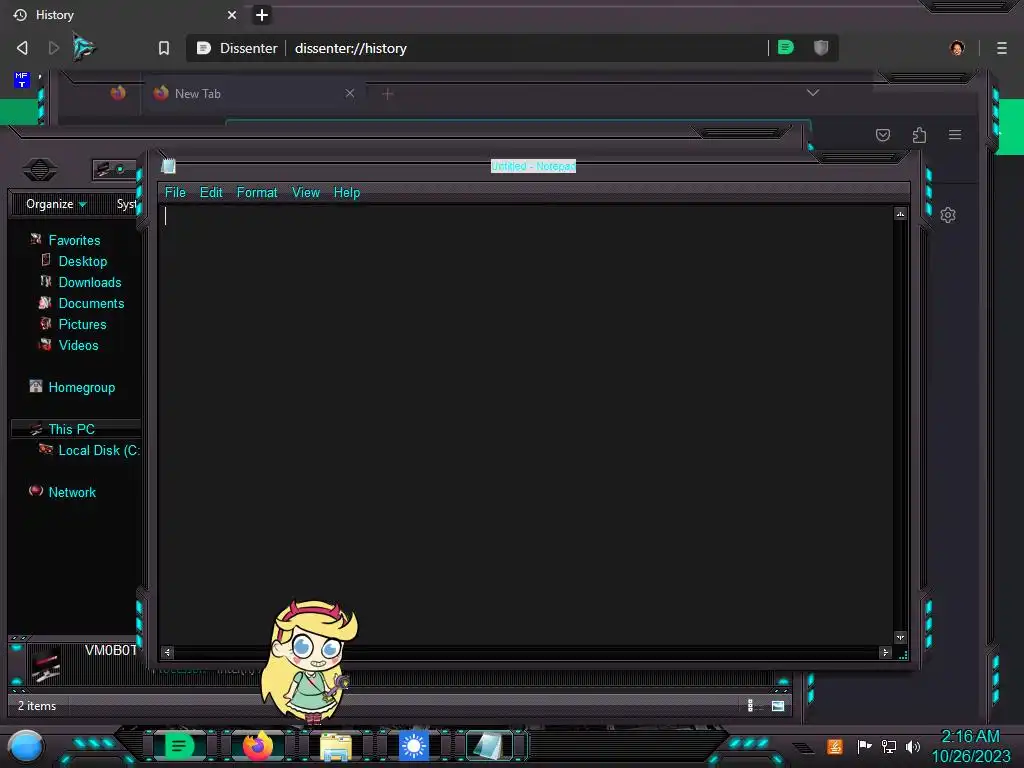Viewport: 1024px width, 768px height.
Task: Open the Firefox application menu
Action: pyautogui.click(x=955, y=135)
